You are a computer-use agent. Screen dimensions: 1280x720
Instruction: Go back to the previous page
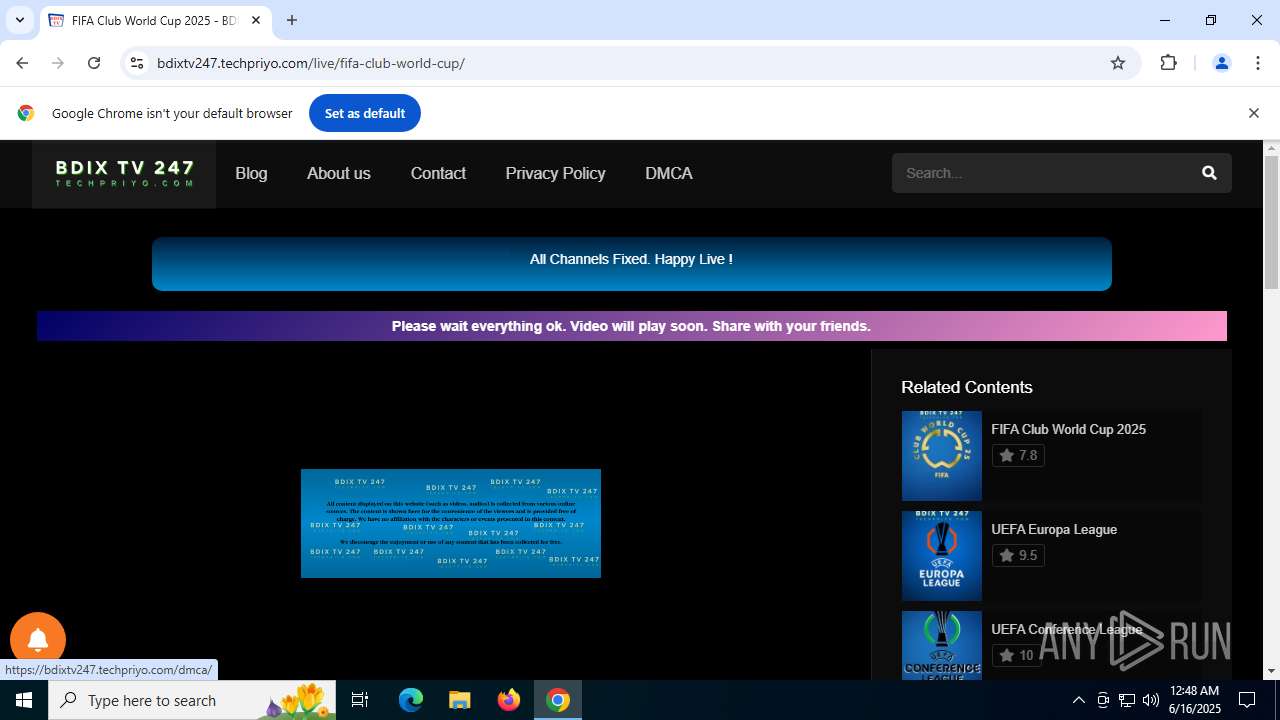tap(22, 63)
